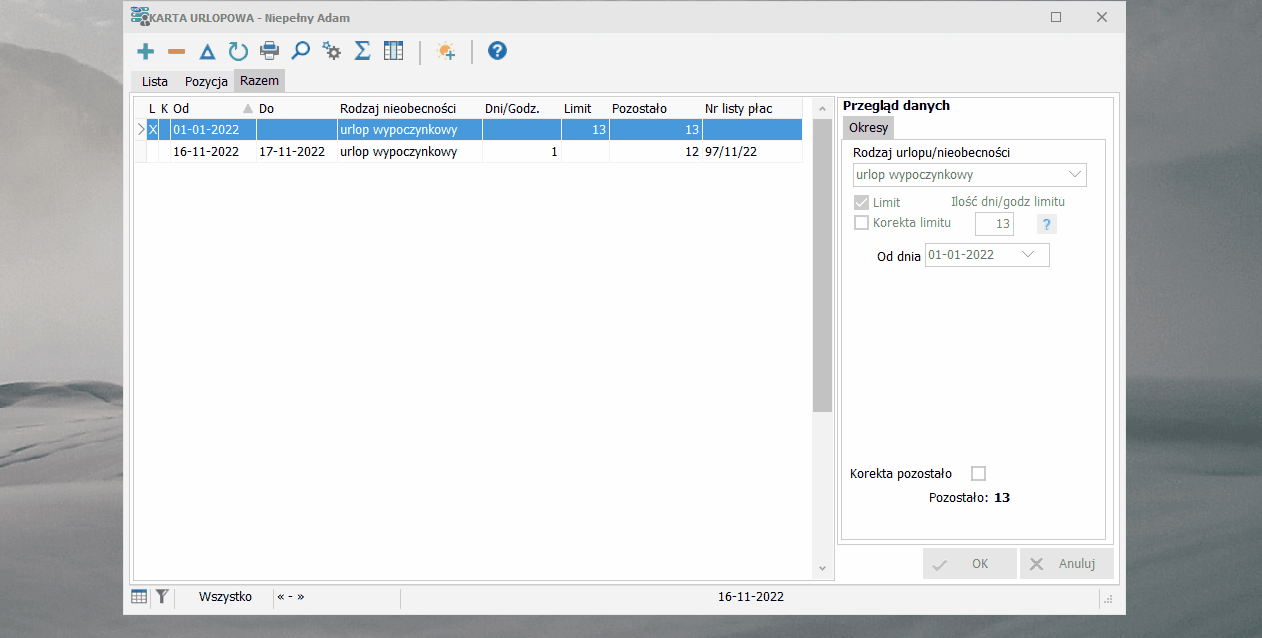The image size is (1262, 638).
Task: Click the triangle edit record icon
Action: [x=207, y=51]
